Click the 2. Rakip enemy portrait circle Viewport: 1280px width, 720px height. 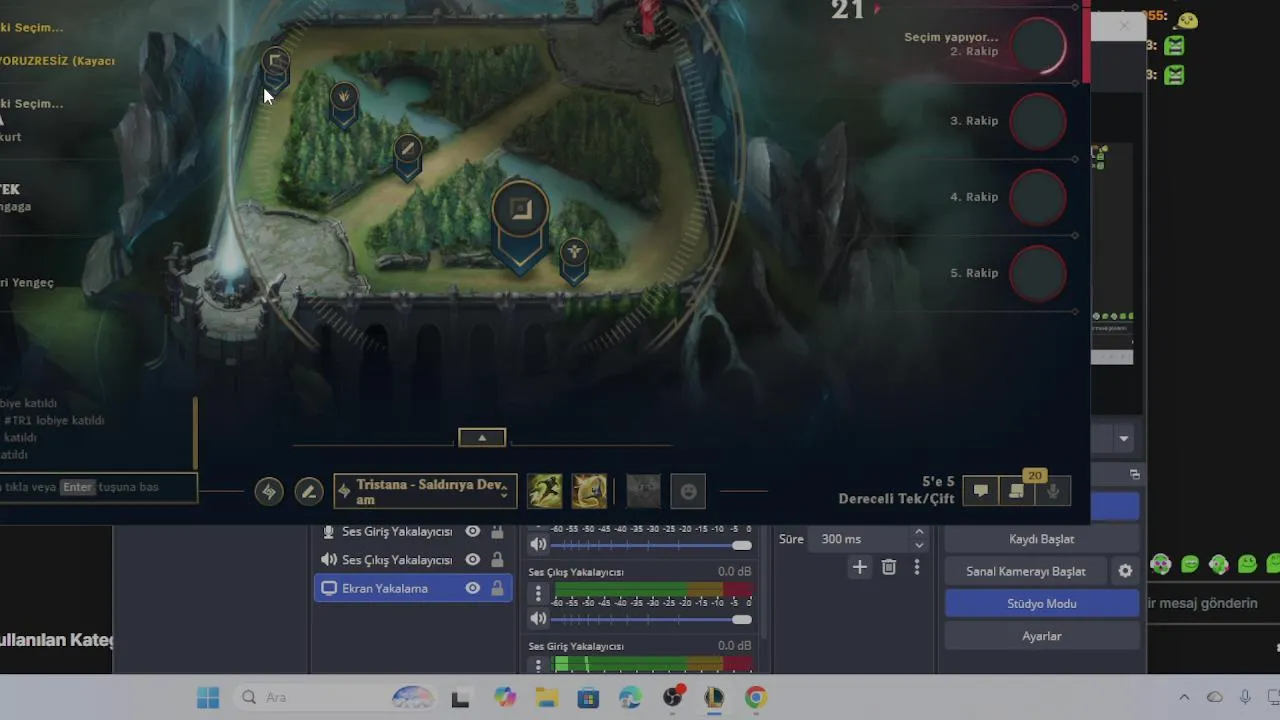coord(1038,45)
